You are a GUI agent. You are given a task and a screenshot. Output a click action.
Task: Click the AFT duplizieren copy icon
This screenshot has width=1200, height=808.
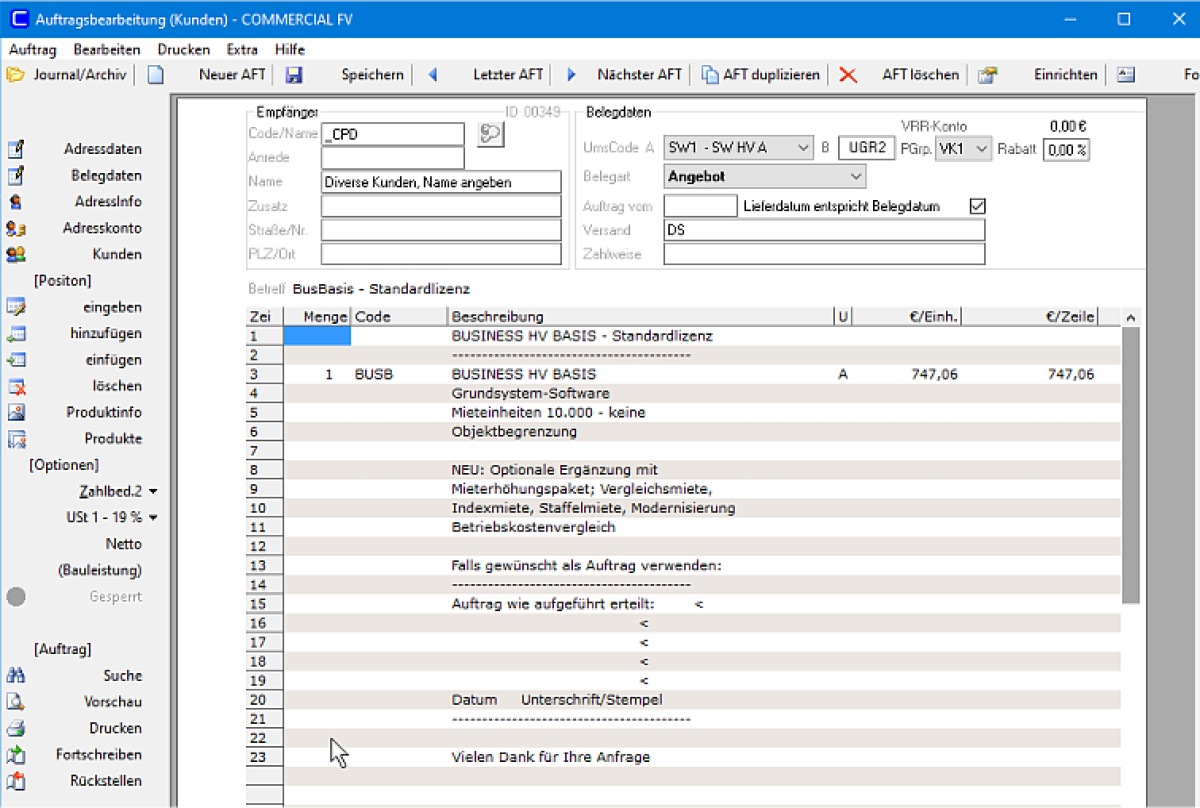[710, 75]
